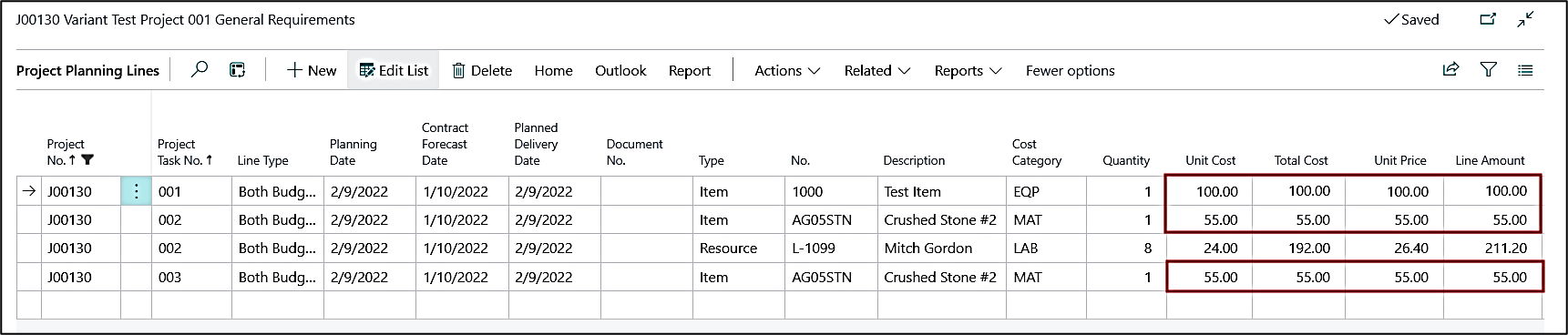Click Fewer options

pyautogui.click(x=1070, y=70)
